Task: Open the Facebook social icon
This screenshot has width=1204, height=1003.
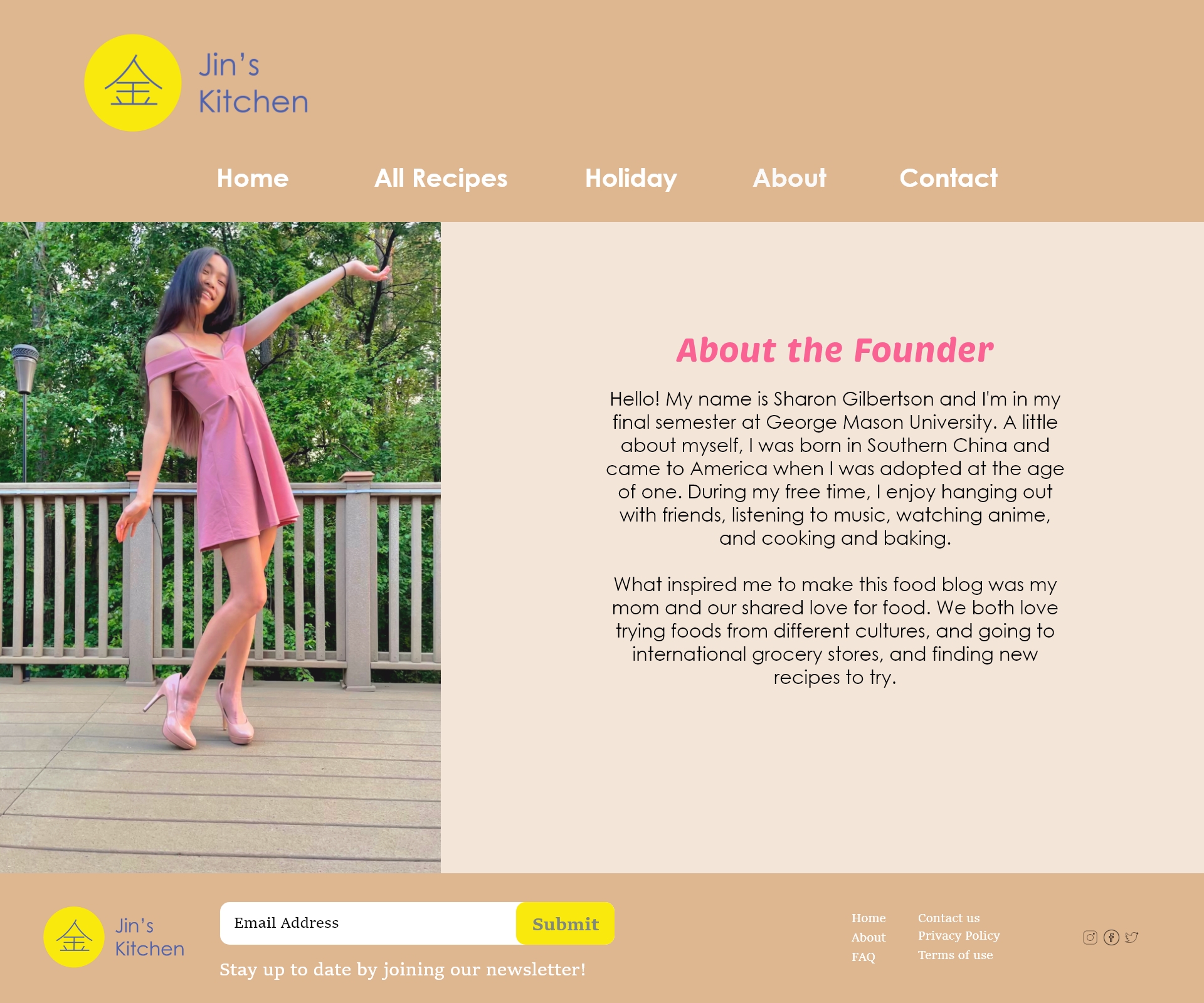Action: (x=1111, y=937)
